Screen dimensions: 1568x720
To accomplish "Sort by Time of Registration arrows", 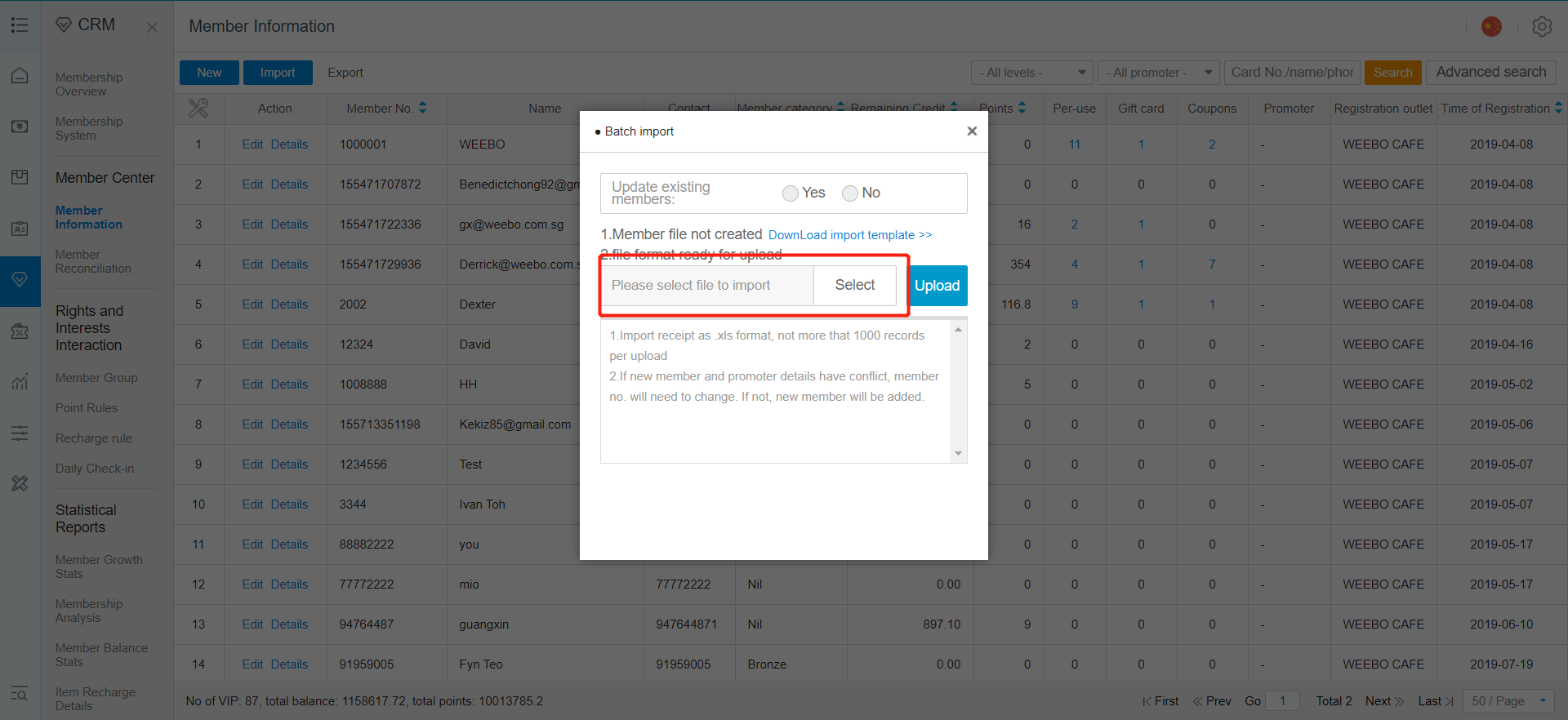I will click(1558, 108).
